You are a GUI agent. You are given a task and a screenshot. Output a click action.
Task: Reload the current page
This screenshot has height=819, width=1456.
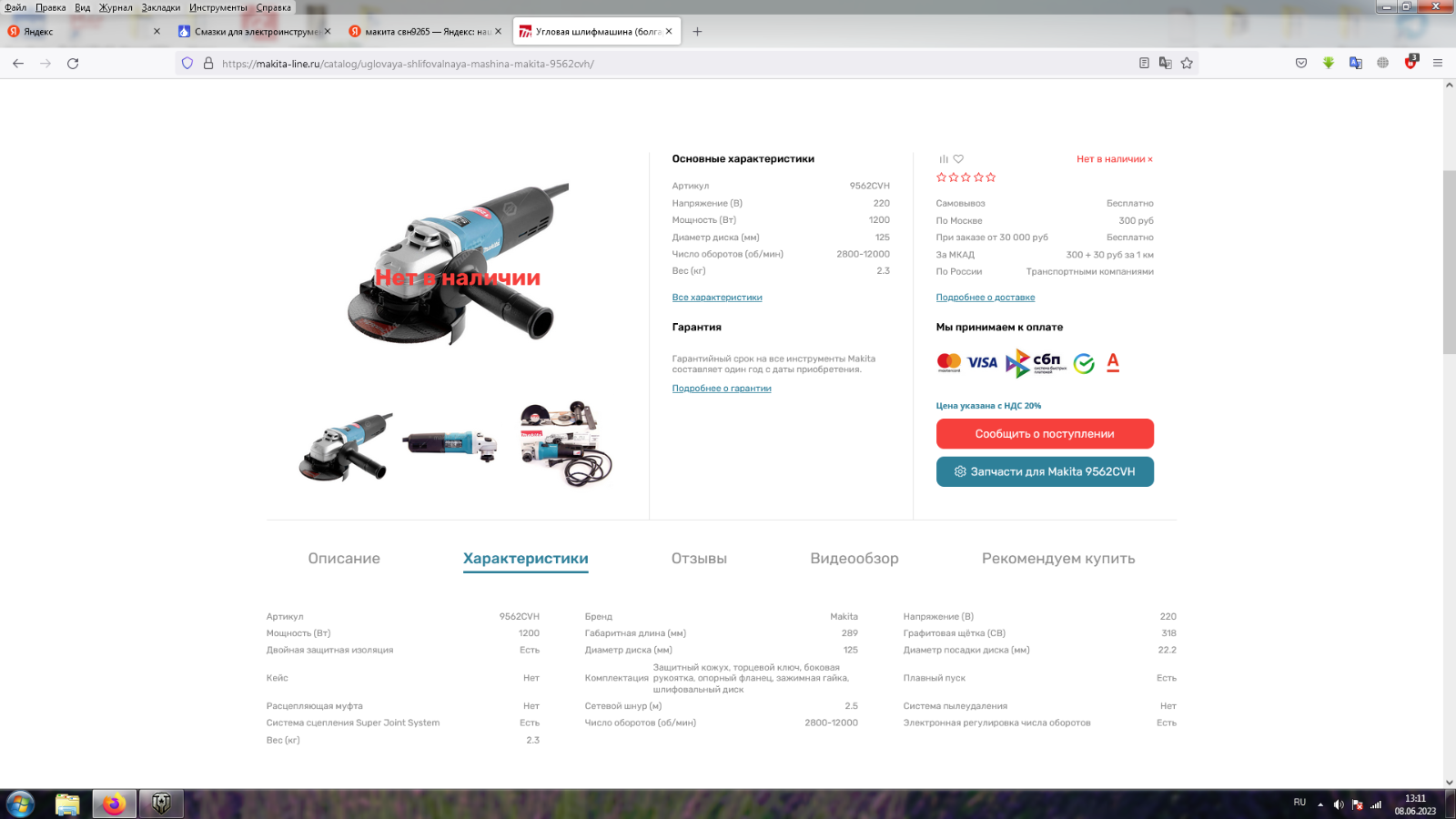pos(73,64)
